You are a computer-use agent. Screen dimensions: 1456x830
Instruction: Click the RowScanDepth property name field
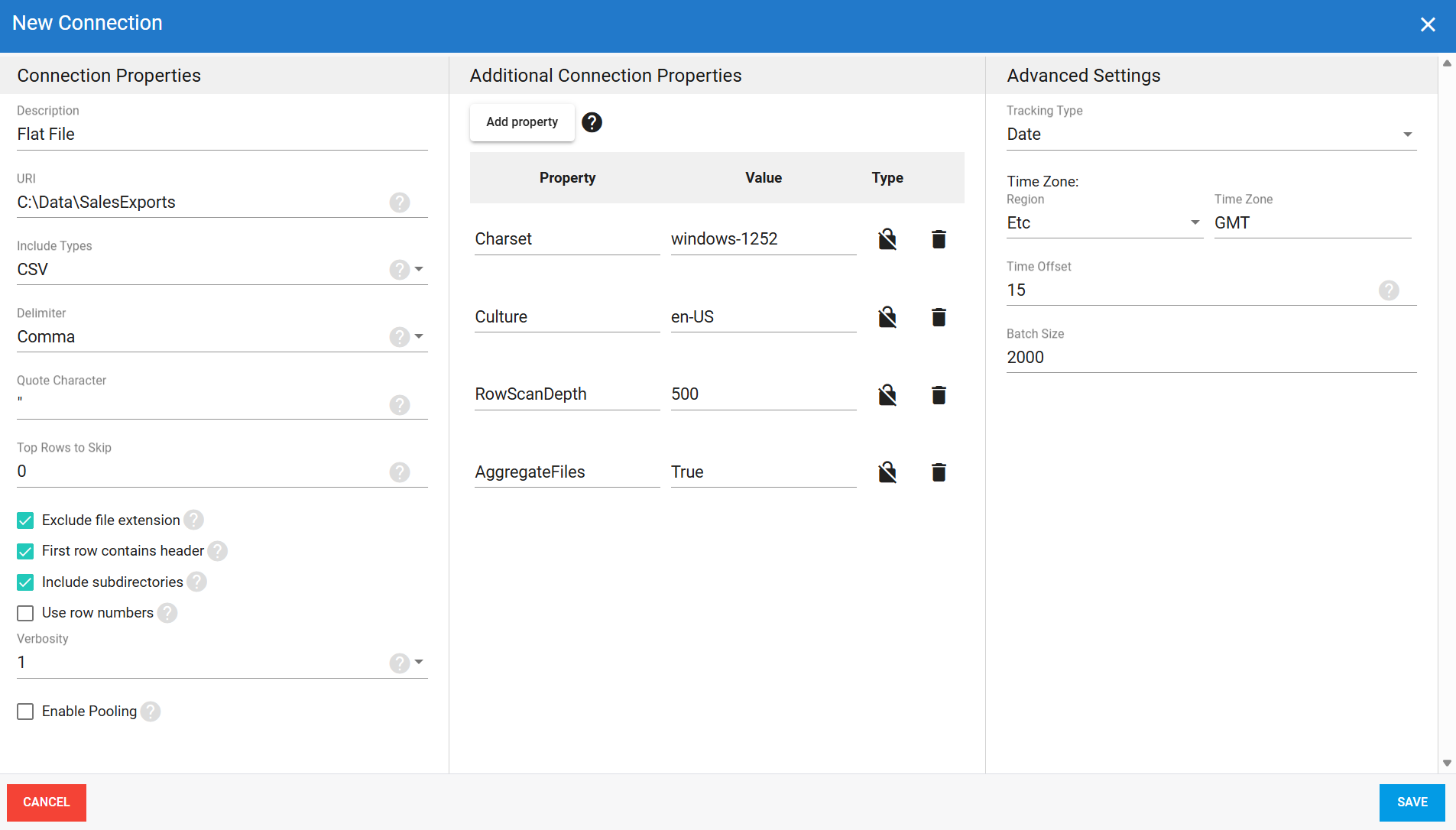point(567,394)
